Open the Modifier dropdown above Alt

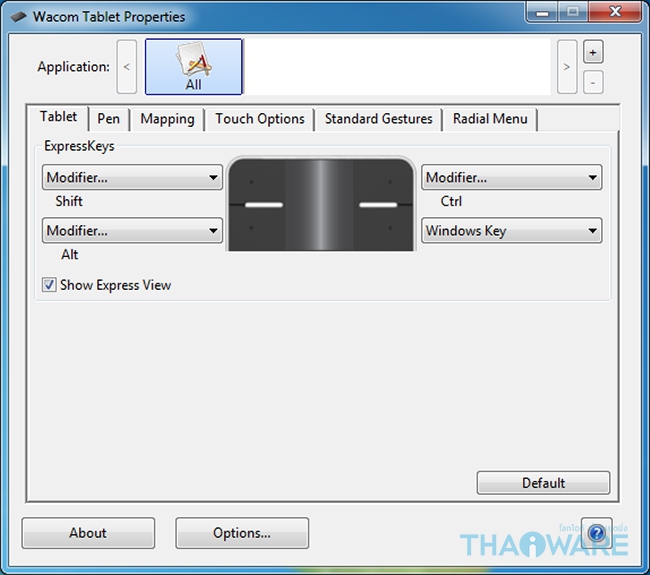click(x=132, y=230)
